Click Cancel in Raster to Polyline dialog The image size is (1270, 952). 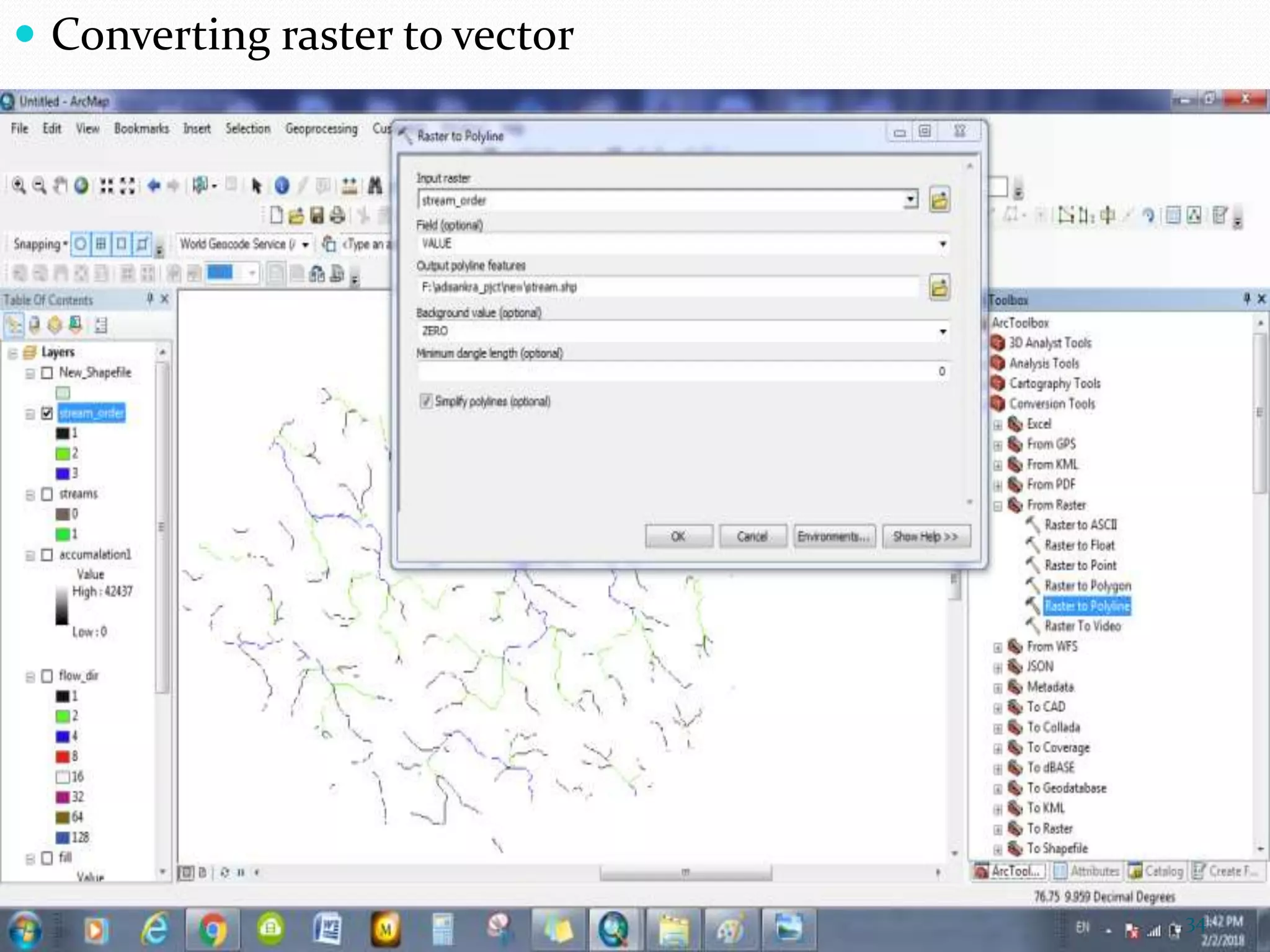coord(752,536)
